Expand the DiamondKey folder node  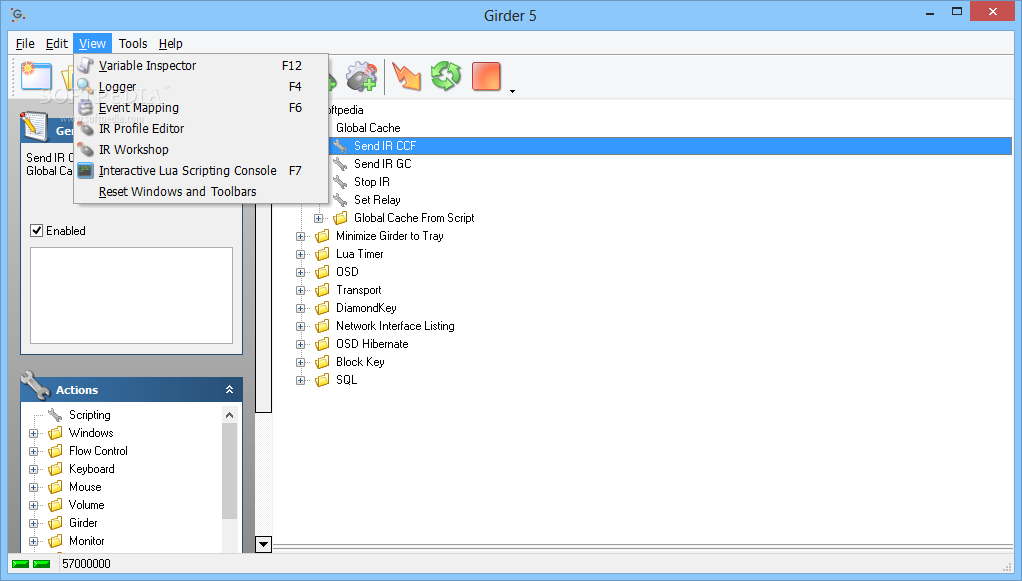pyautogui.click(x=300, y=308)
